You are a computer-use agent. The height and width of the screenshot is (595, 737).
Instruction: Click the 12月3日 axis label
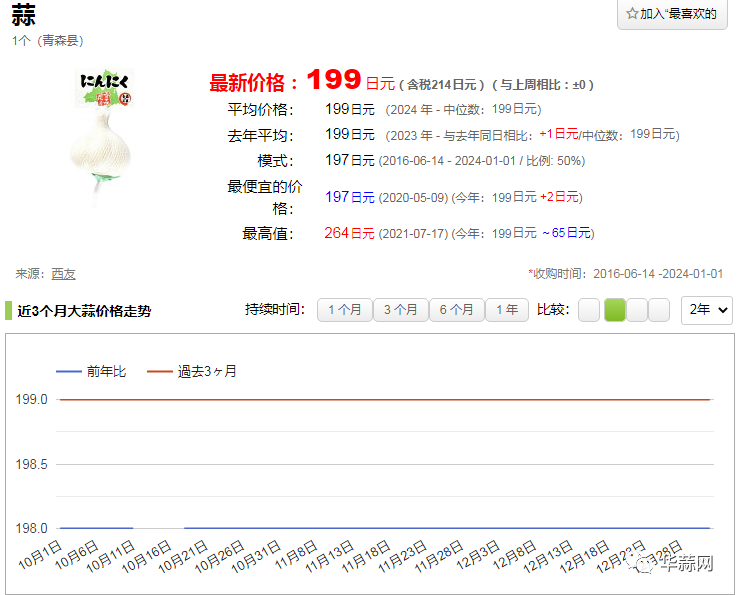(478, 555)
